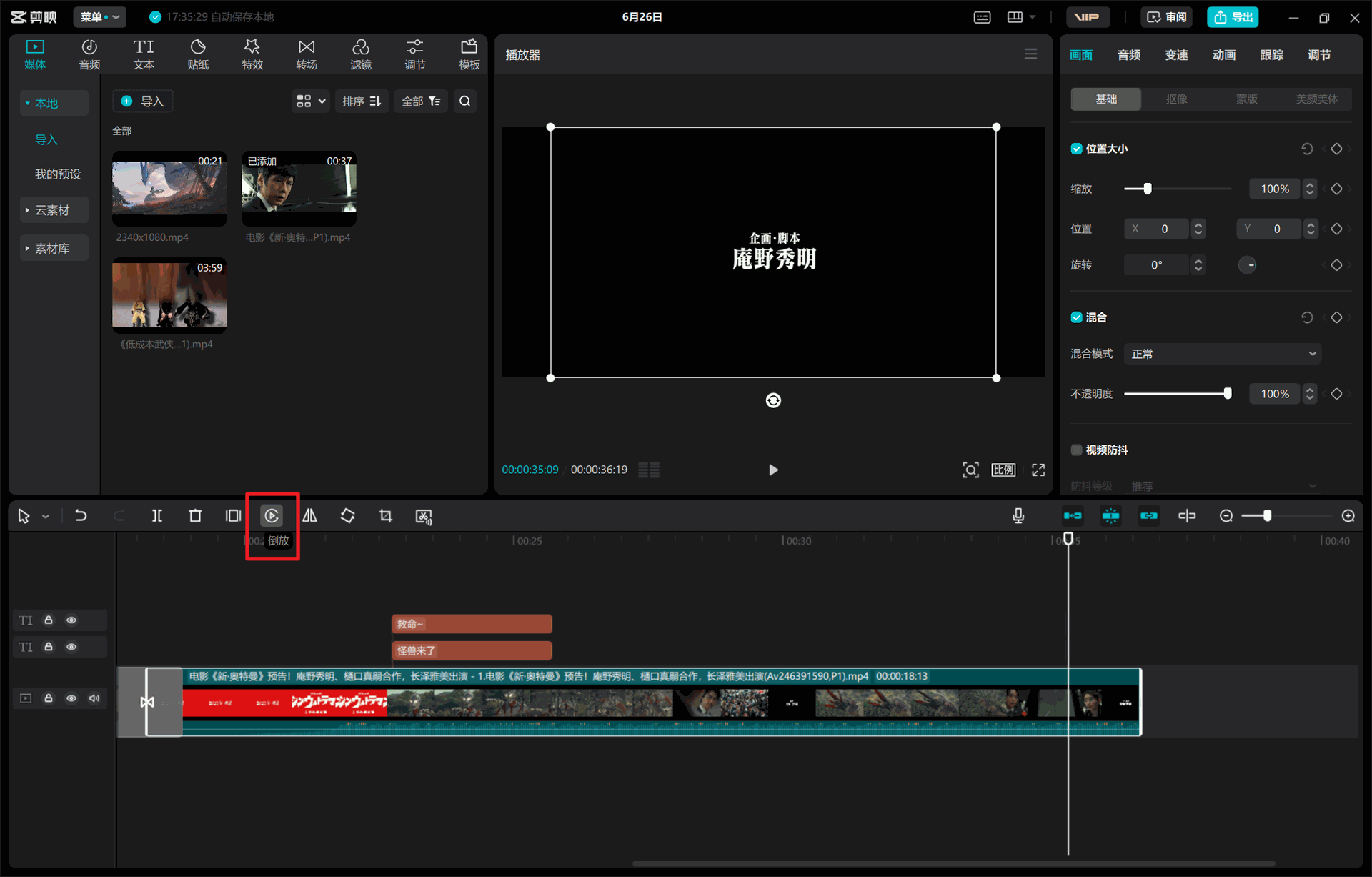Switch to the 抠像 sub-tab
The image size is (1372, 877).
[1176, 99]
